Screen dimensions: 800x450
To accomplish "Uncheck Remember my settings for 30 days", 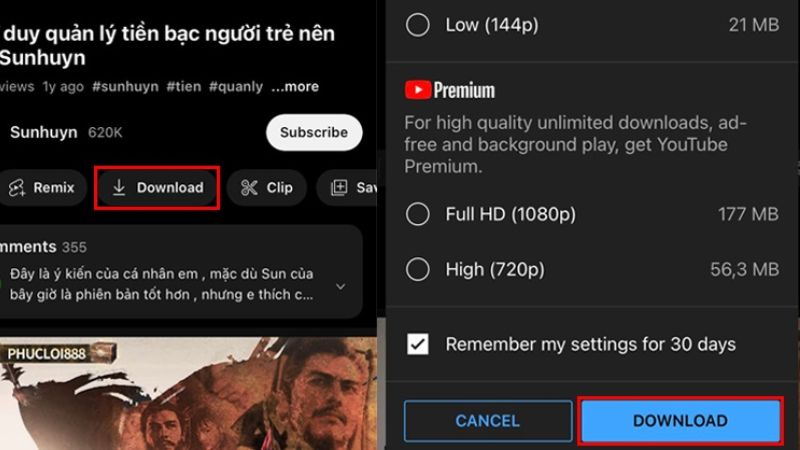I will pyautogui.click(x=417, y=344).
